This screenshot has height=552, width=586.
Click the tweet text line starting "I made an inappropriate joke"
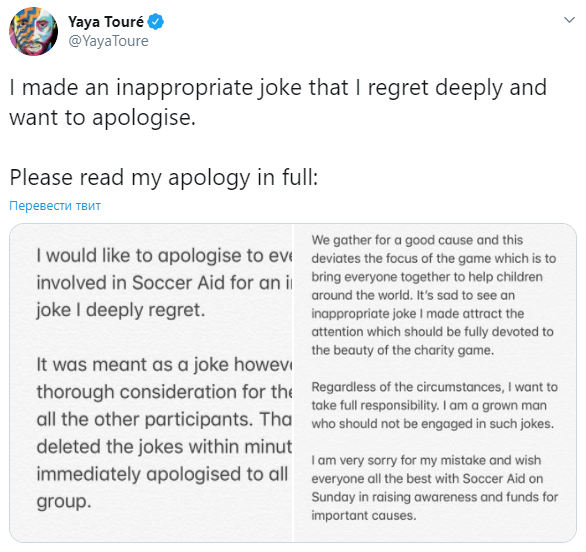(278, 88)
